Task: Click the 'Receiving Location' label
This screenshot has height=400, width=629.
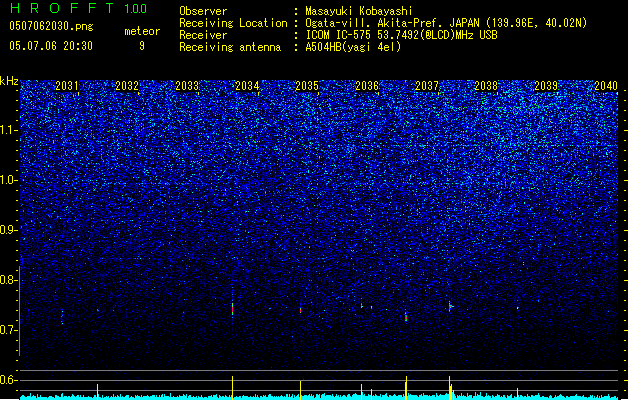Action: click(233, 23)
